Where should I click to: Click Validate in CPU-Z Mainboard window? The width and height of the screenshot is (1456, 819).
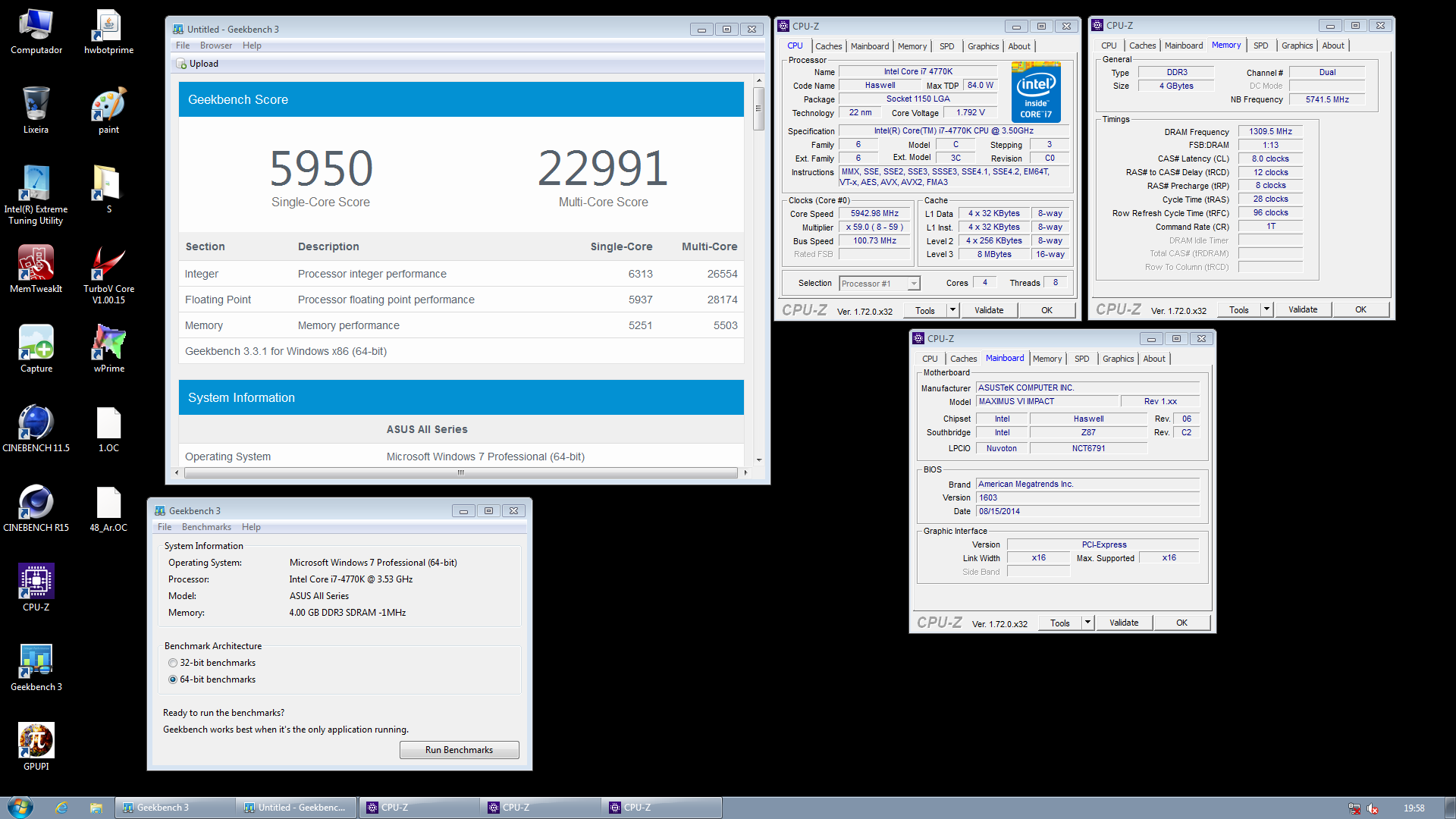click(1124, 623)
